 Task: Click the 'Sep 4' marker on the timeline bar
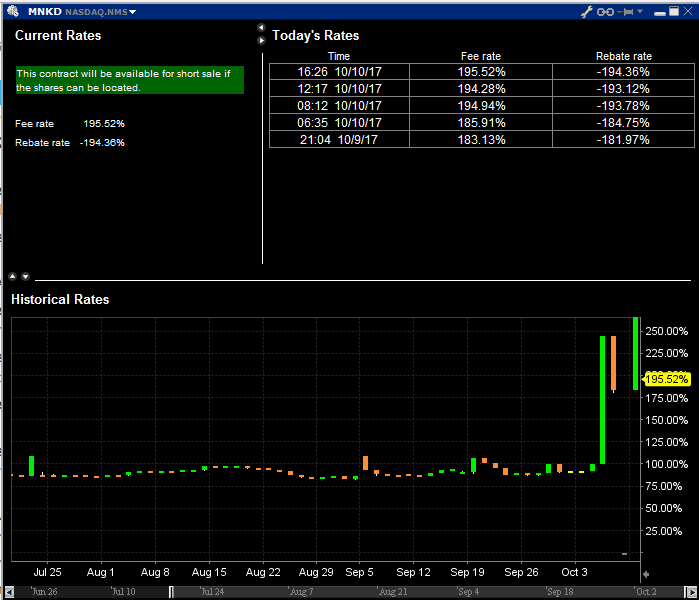[x=468, y=592]
